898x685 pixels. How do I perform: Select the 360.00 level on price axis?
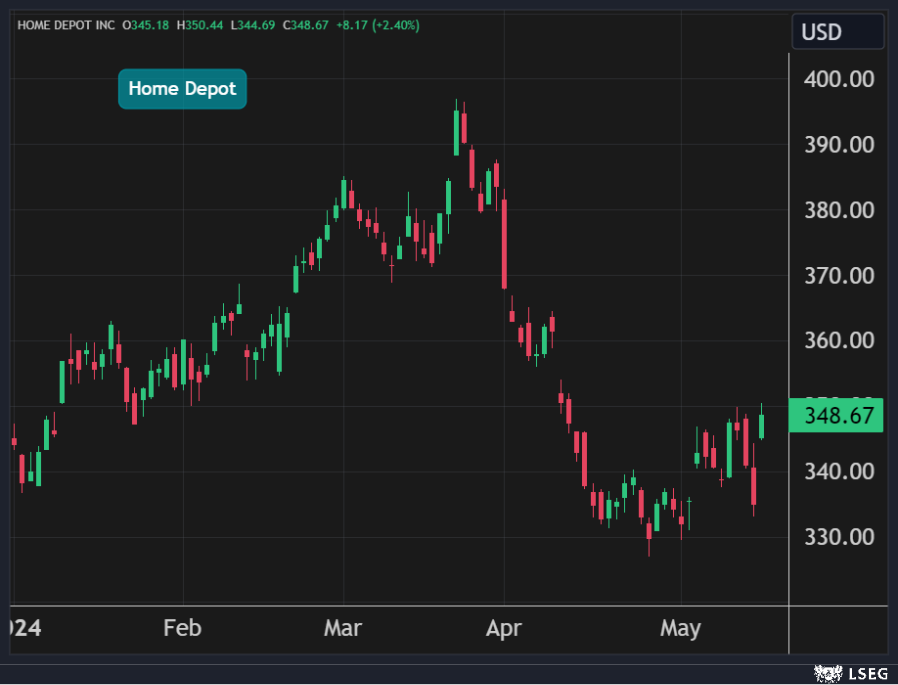pos(839,341)
